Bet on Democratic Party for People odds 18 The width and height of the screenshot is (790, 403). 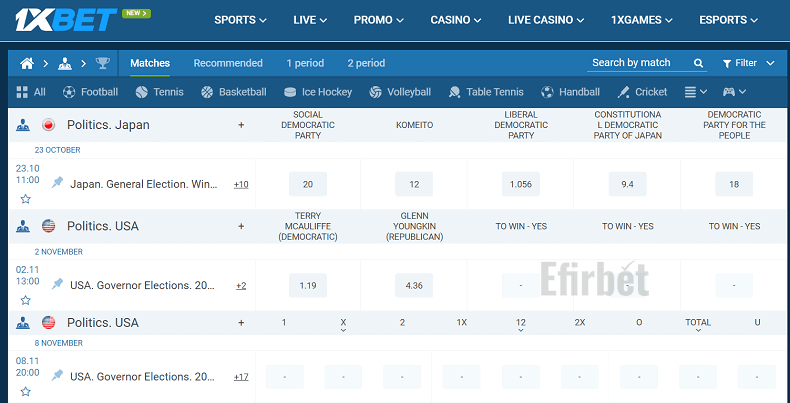[734, 184]
